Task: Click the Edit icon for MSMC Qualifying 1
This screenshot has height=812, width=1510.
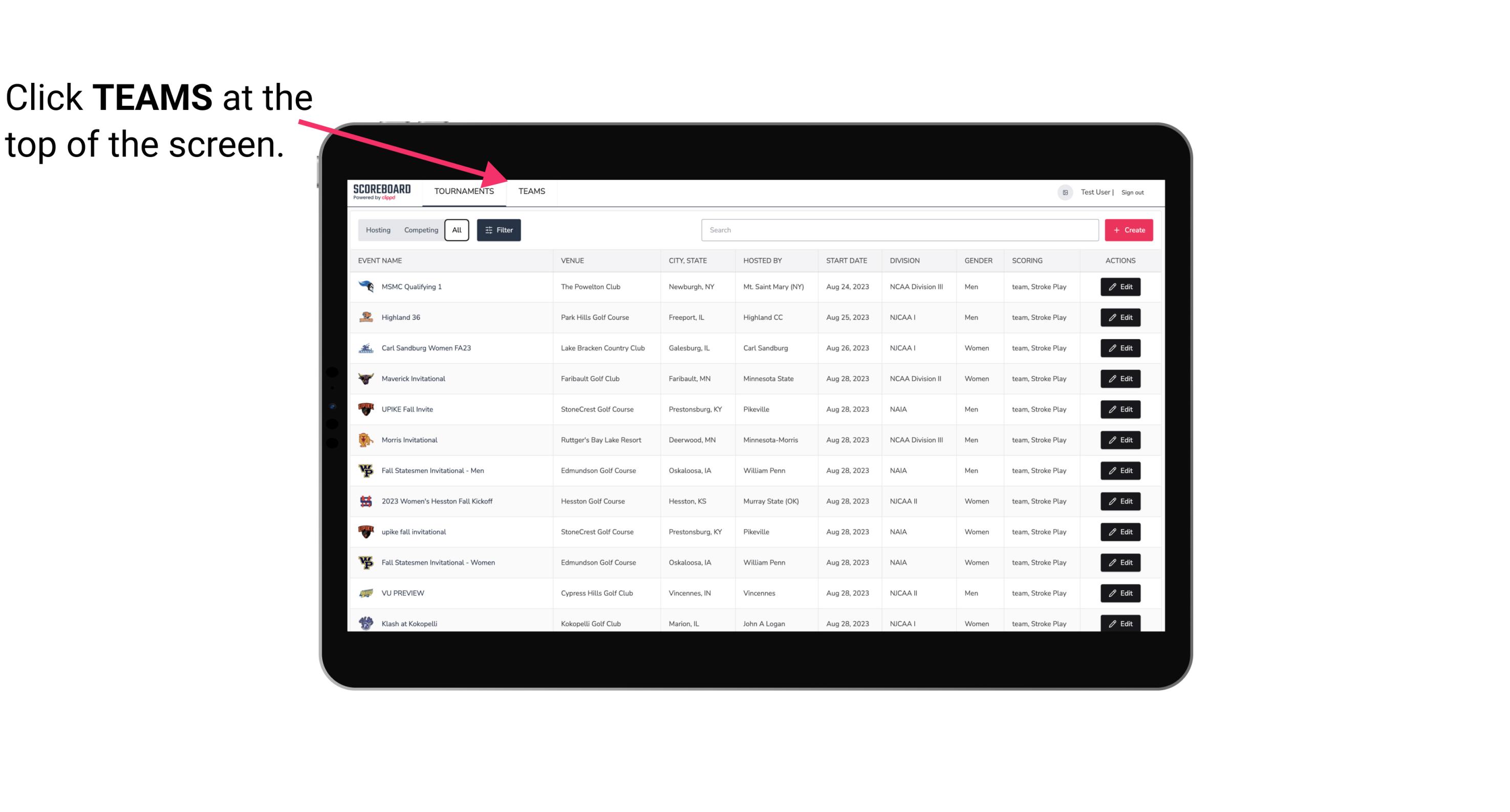Action: coord(1121,287)
